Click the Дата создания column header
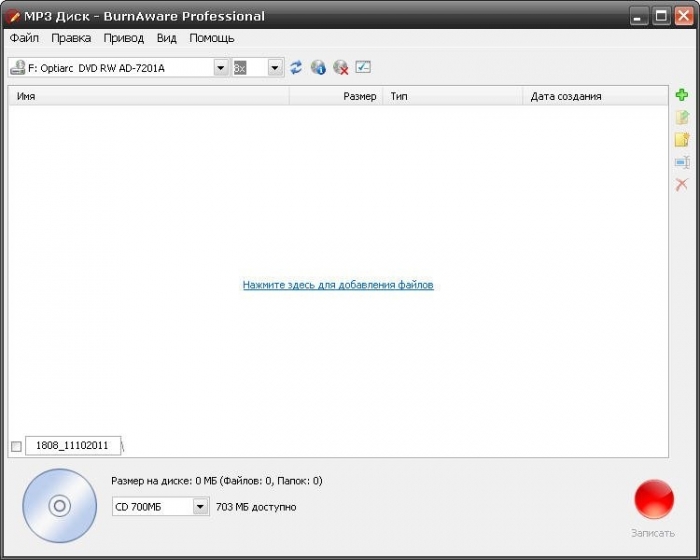The height and width of the screenshot is (560, 700). click(x=566, y=97)
